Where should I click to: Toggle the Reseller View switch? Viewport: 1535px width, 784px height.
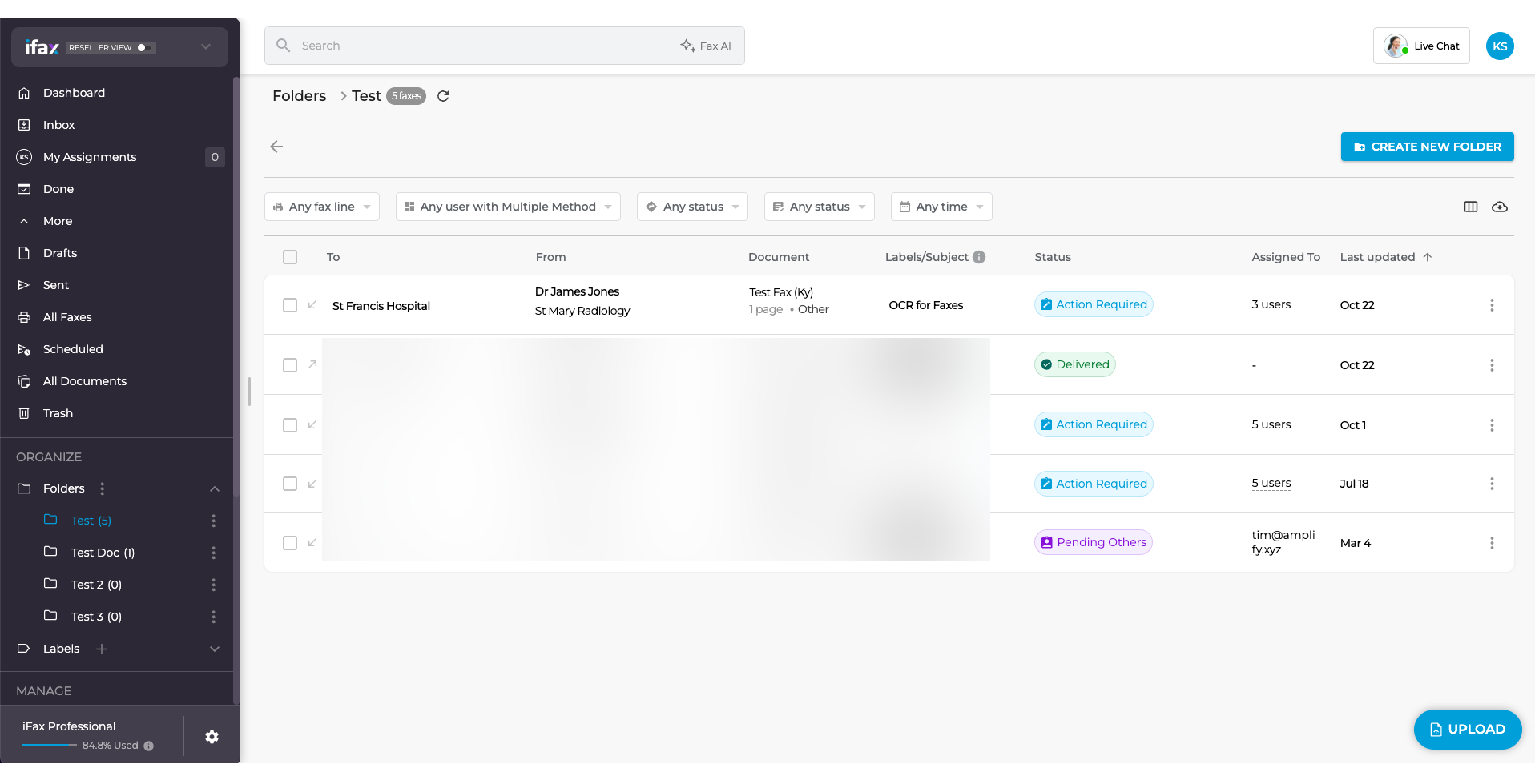click(x=145, y=48)
